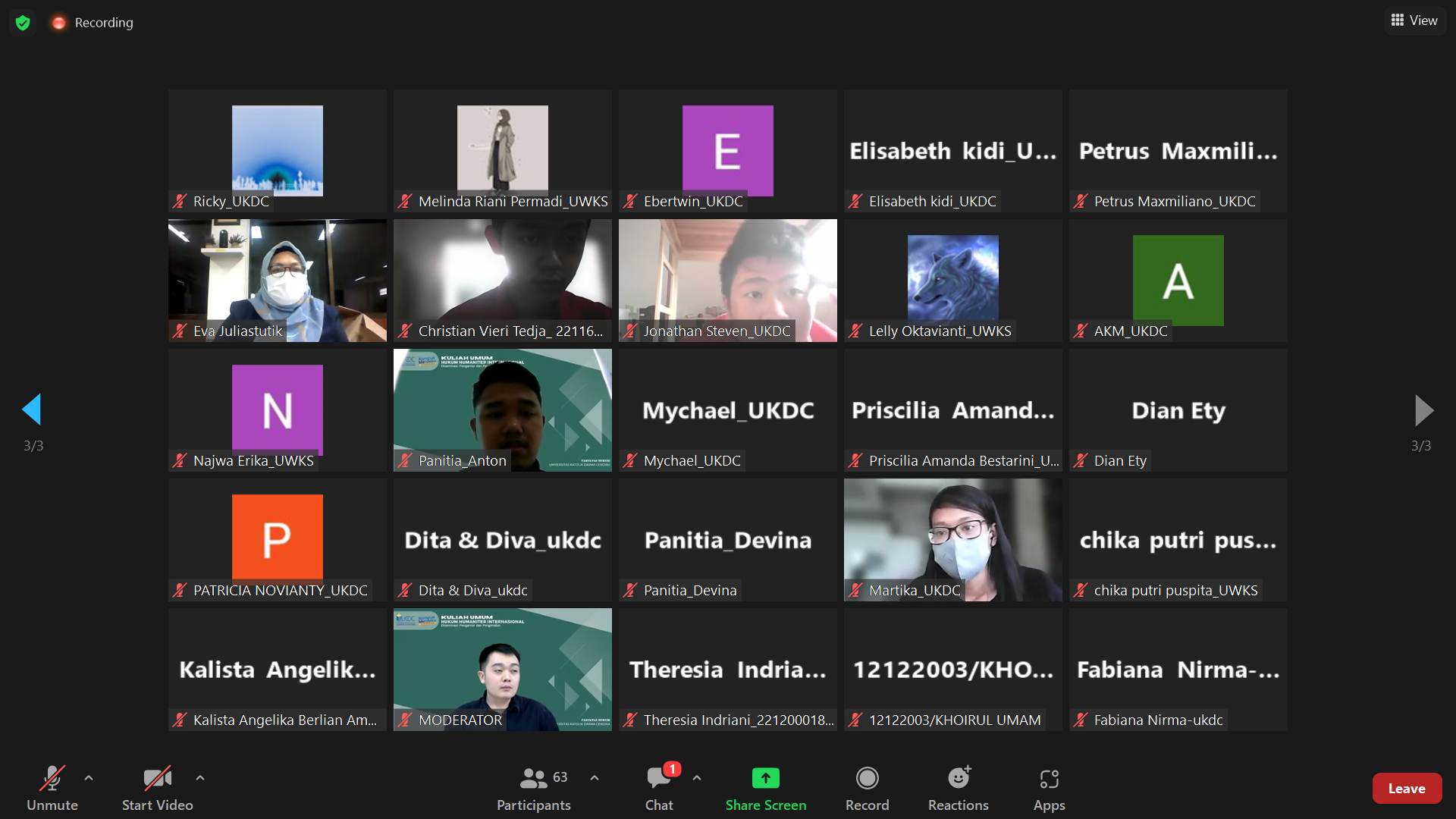The width and height of the screenshot is (1456, 819).
Task: Select Eva Juliastutik's video tile
Action: (277, 280)
